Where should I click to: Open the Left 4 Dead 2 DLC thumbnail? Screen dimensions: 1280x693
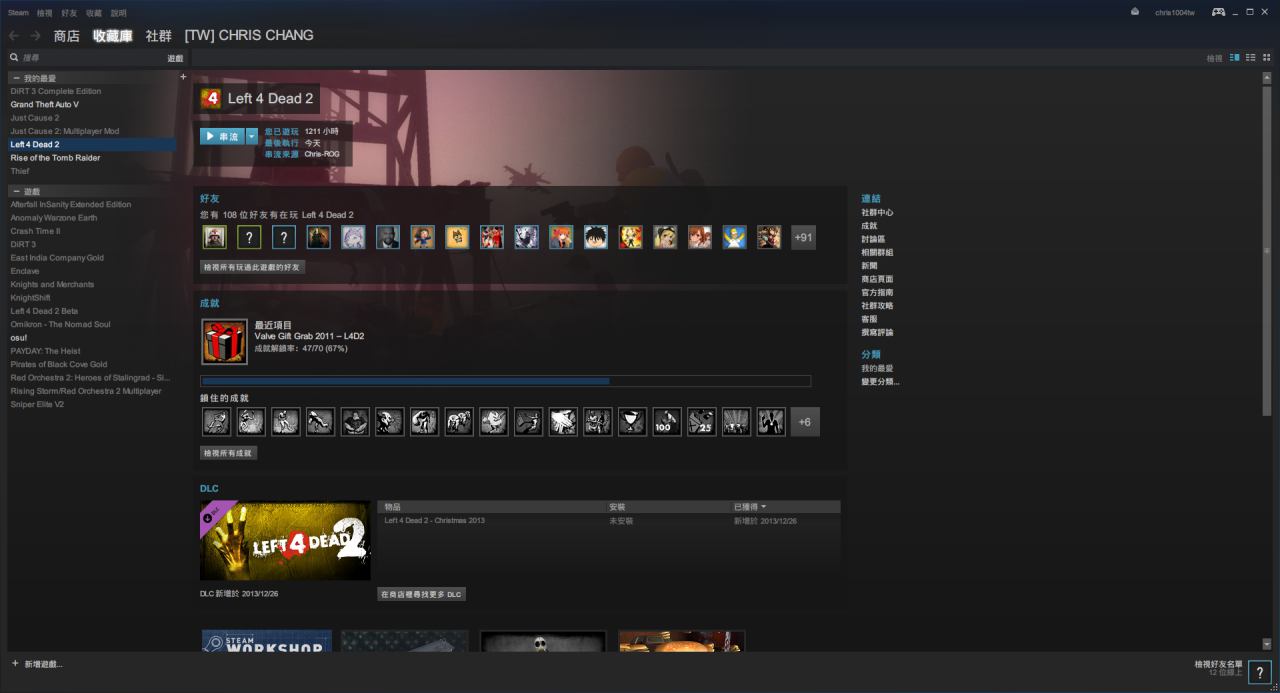tap(285, 541)
